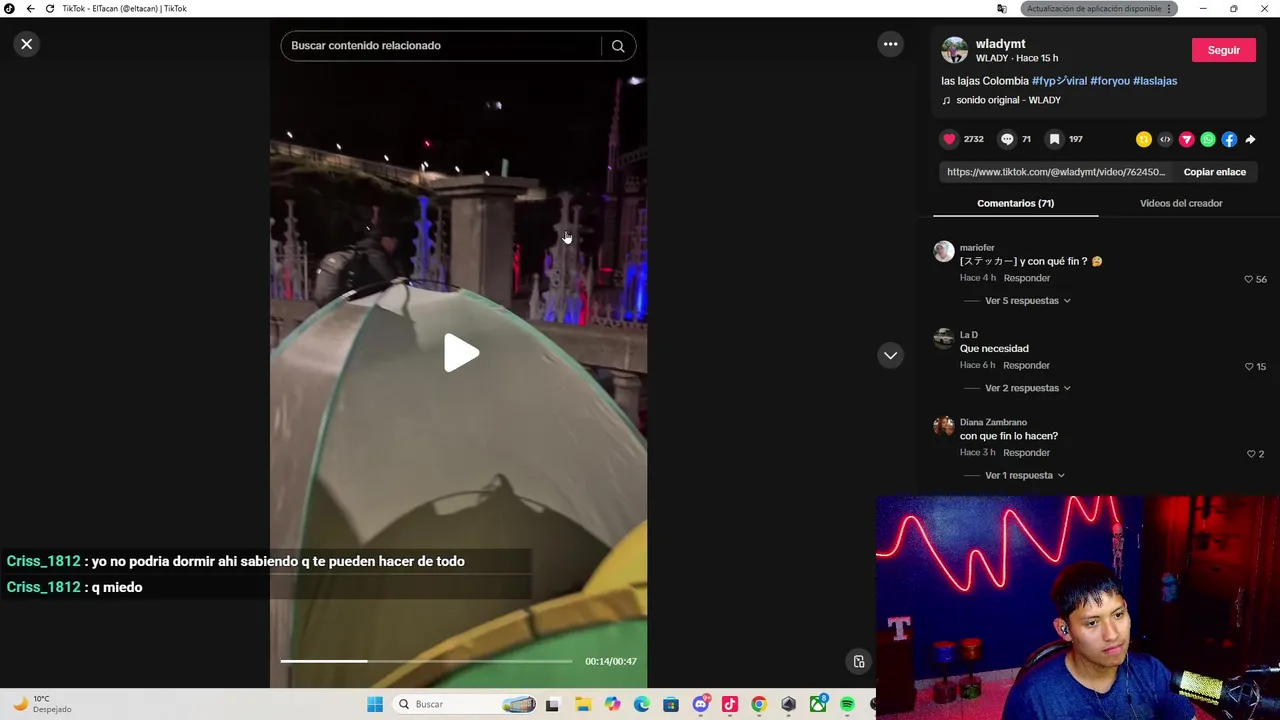Expand Ver 2 respuestas under La D
The height and width of the screenshot is (720, 1280).
coord(1027,388)
